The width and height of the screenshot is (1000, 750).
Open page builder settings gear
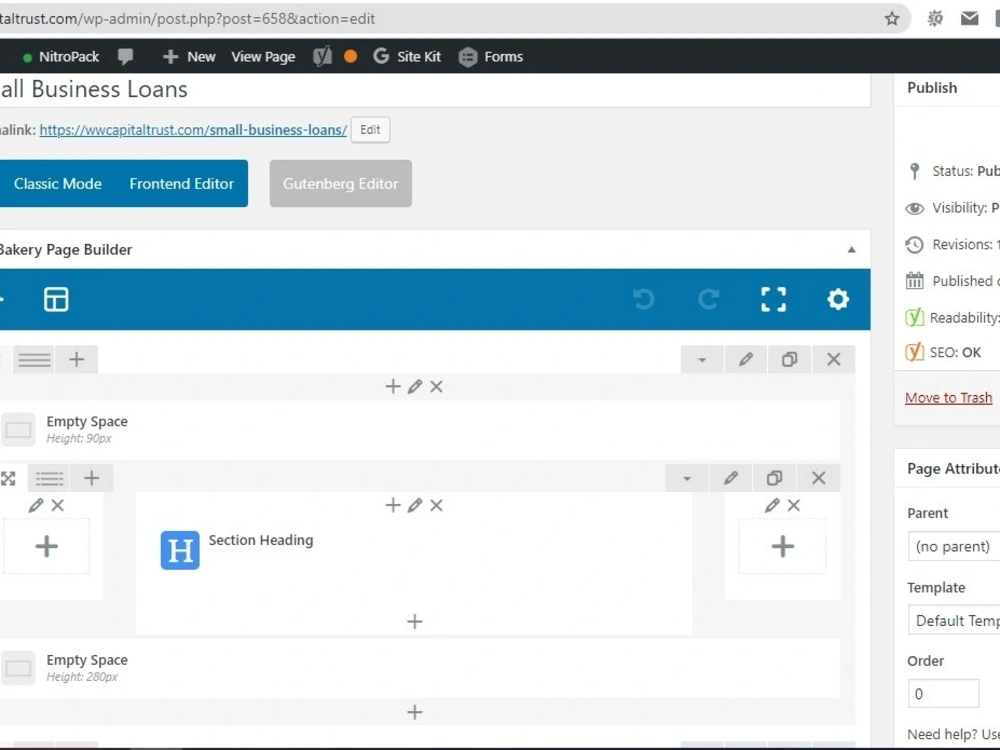coord(838,299)
